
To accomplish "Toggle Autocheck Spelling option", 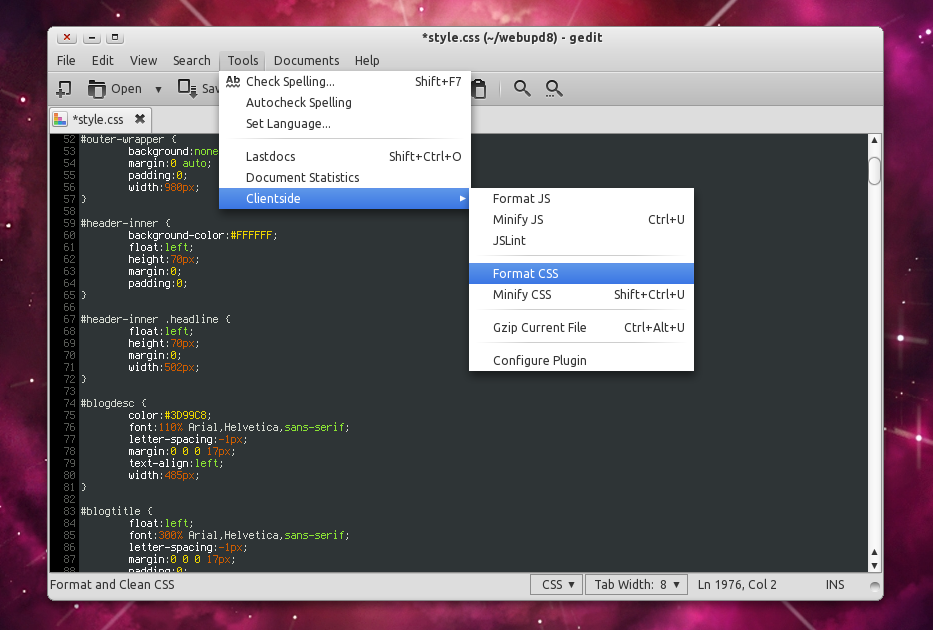I will (x=298, y=103).
